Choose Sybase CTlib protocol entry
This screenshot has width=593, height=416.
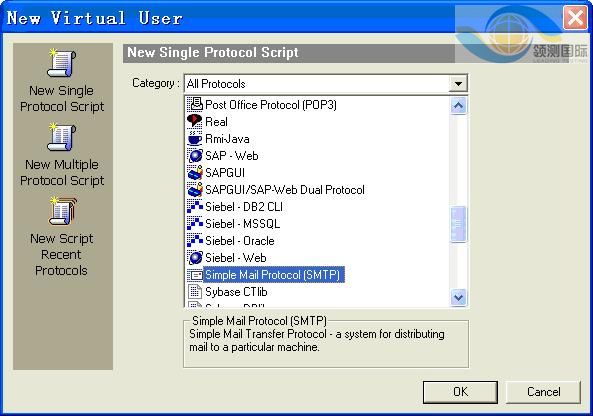point(236,292)
